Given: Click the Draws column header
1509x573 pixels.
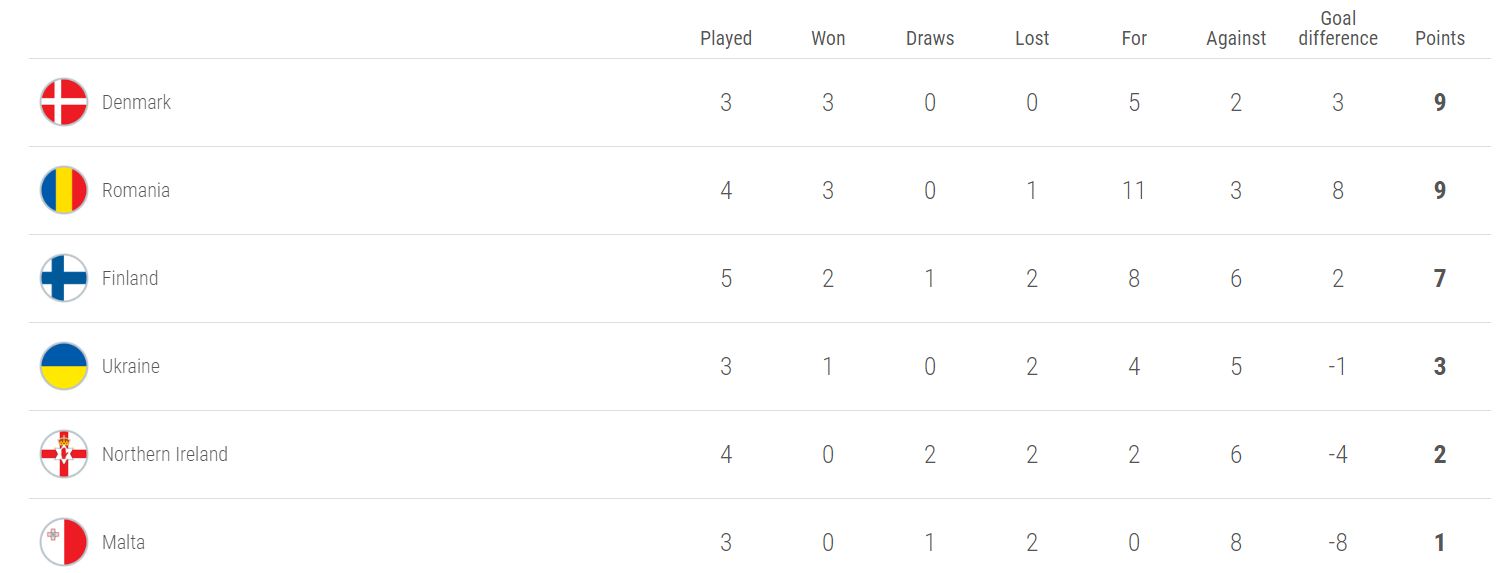Looking at the screenshot, I should pos(930,38).
